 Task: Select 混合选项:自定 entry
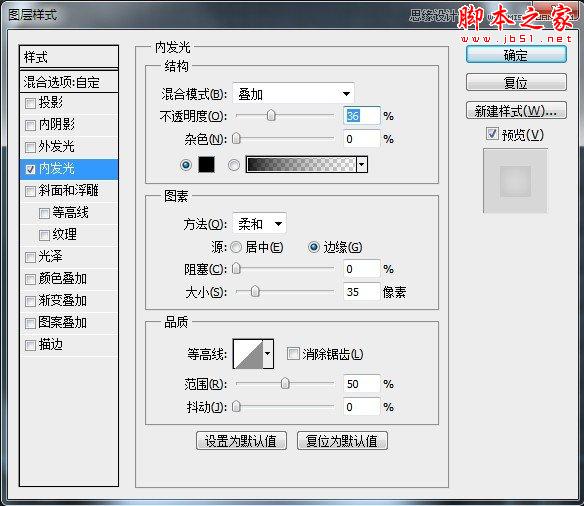point(69,82)
